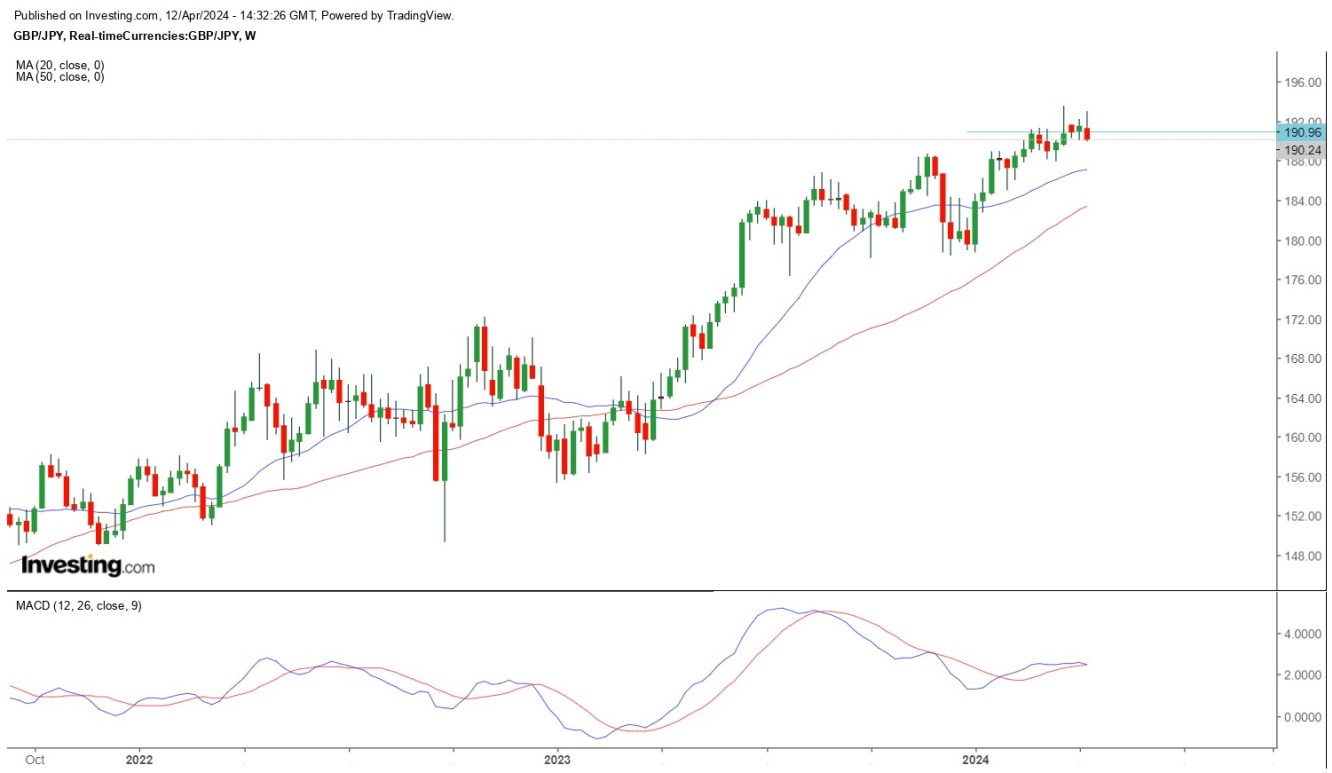Click the 160.00 price axis label

click(x=1303, y=438)
